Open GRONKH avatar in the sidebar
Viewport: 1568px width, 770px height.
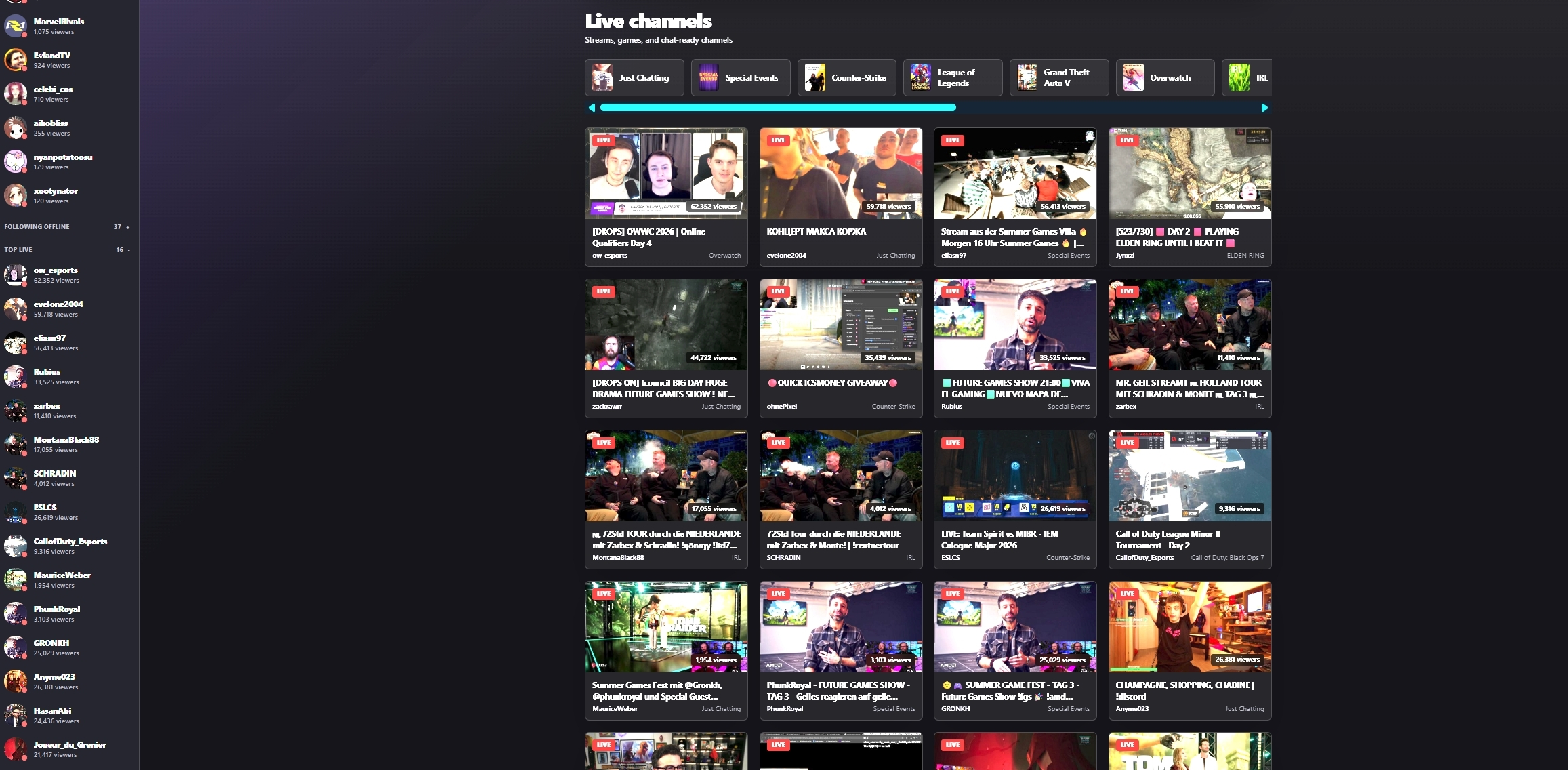click(x=16, y=648)
